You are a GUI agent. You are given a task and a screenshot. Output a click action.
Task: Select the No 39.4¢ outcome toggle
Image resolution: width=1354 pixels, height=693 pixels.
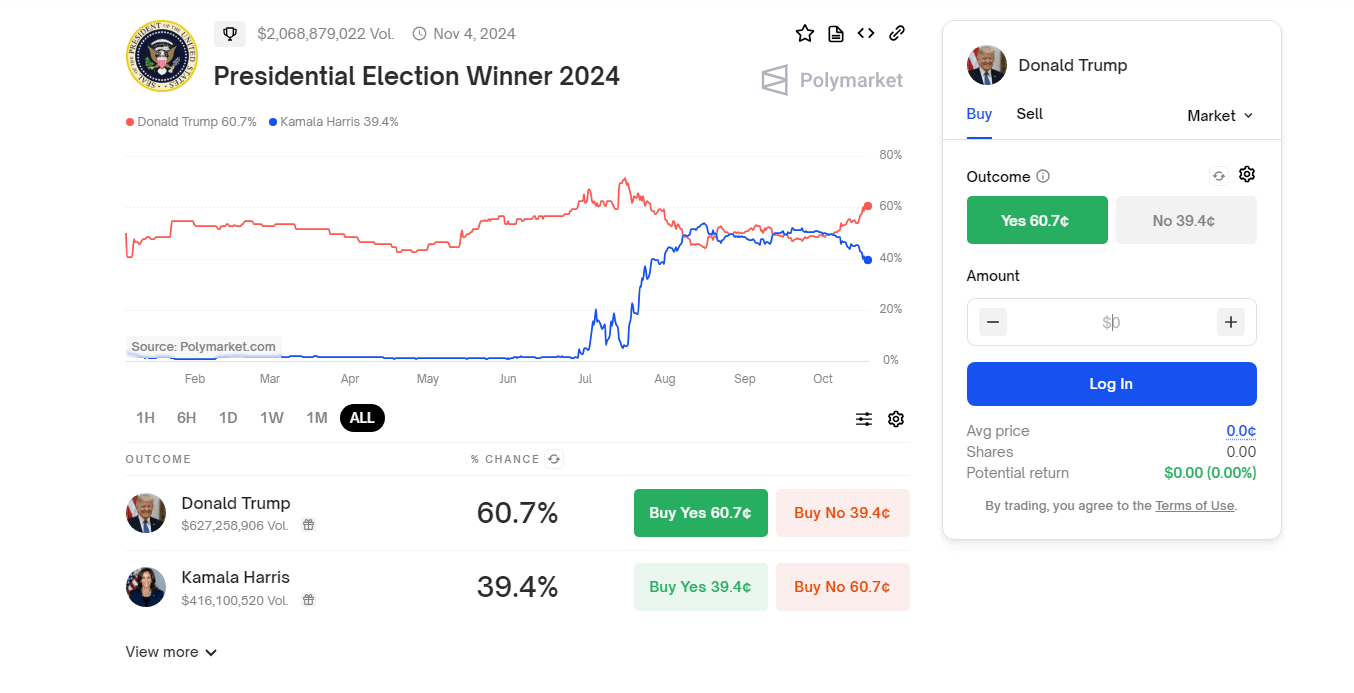pos(1186,219)
